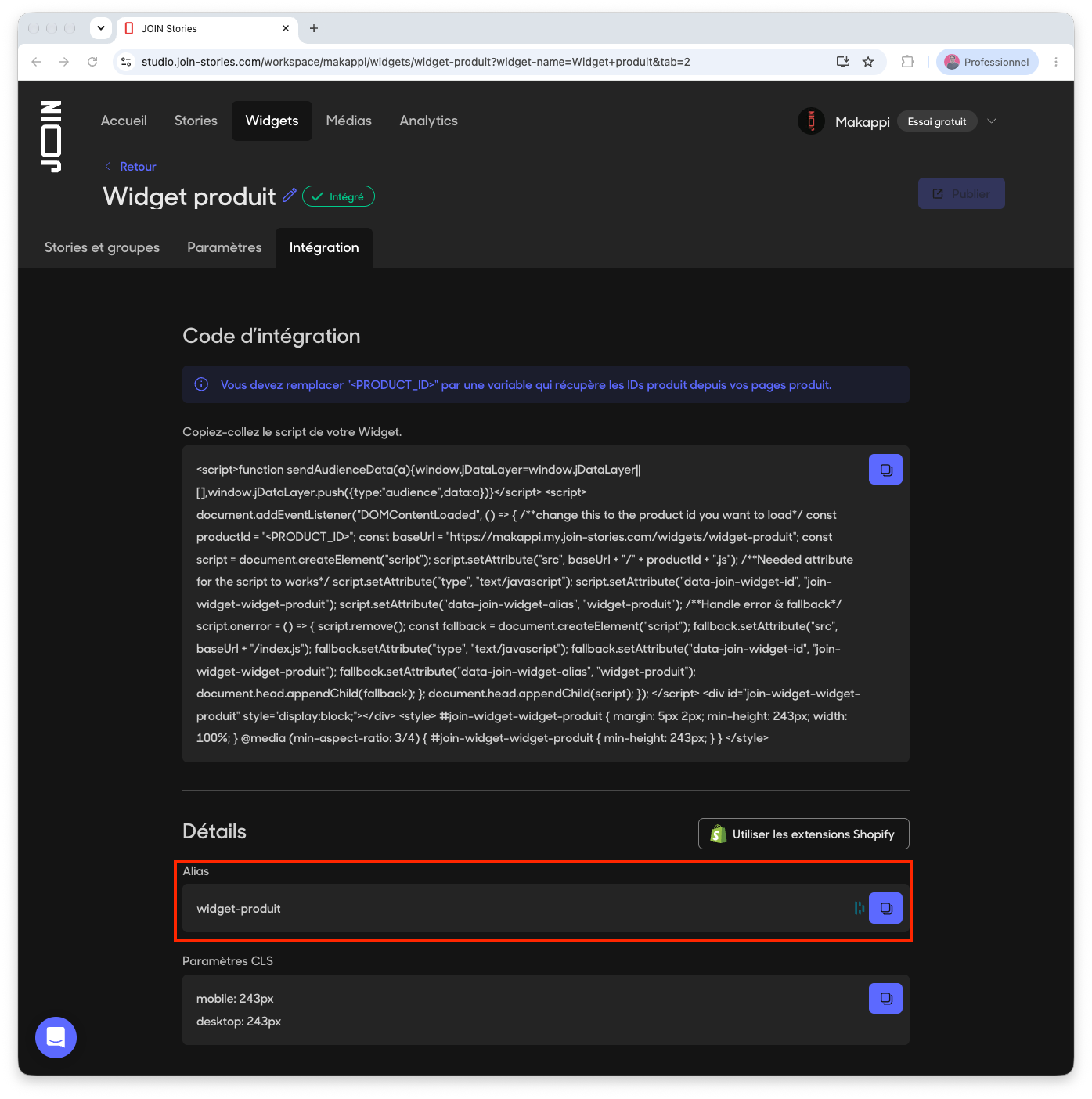Open Chrome three-dot menu
The image size is (1092, 1099).
click(1056, 62)
